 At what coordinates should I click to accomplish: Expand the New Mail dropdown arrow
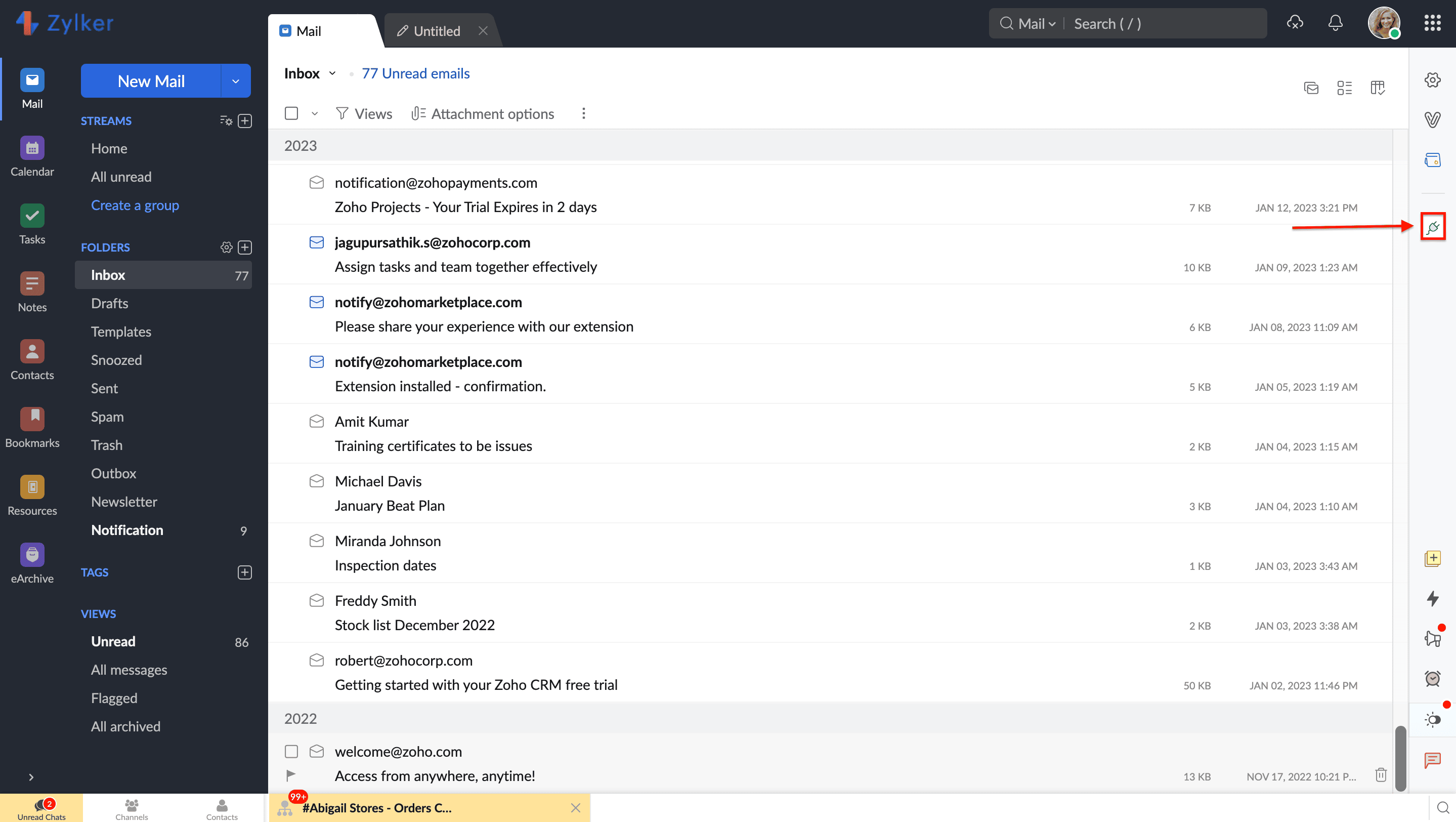(x=236, y=81)
